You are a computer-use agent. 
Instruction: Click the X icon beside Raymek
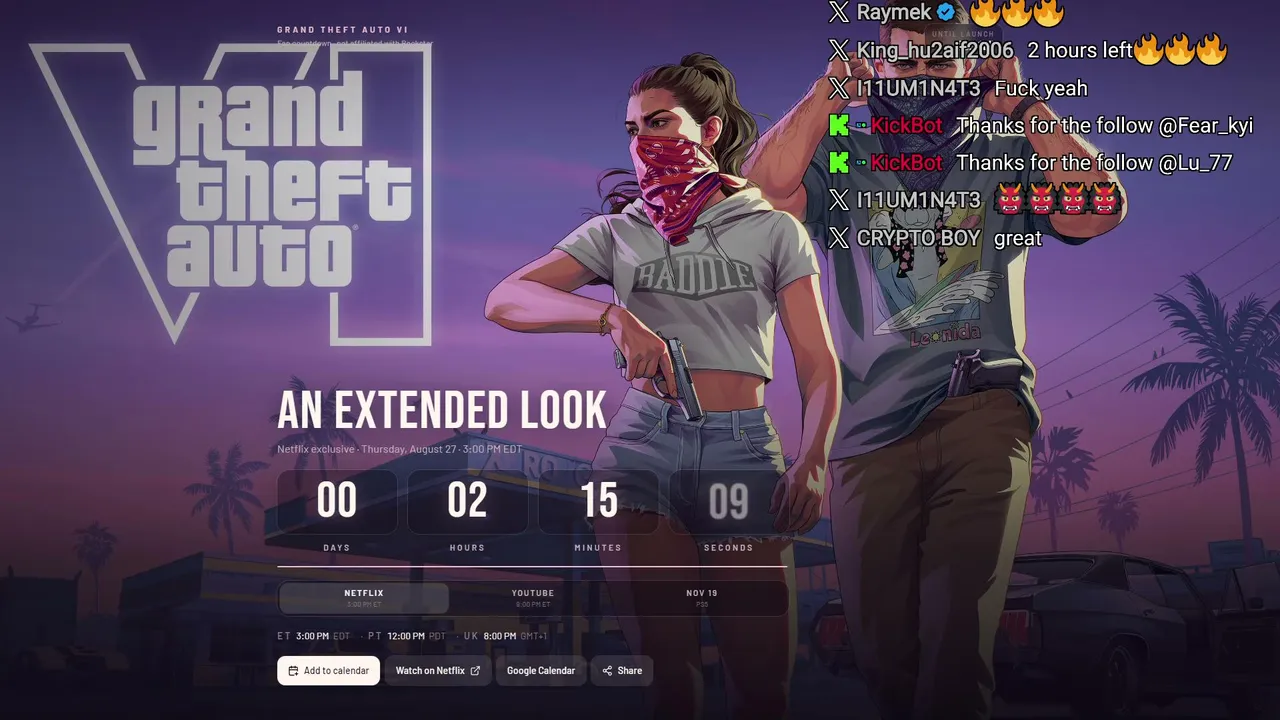point(839,12)
